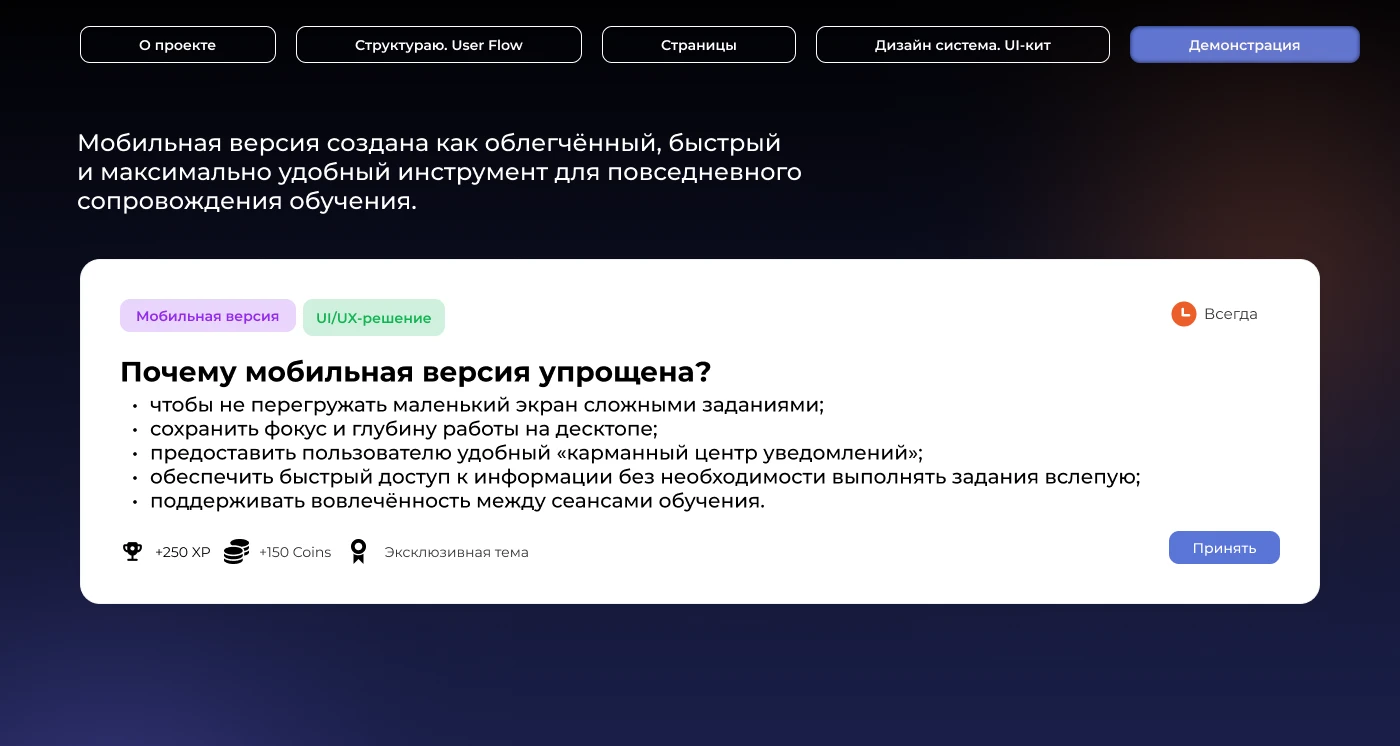Image resolution: width=1400 pixels, height=746 pixels.
Task: Select the white reward card
Action: (700, 430)
